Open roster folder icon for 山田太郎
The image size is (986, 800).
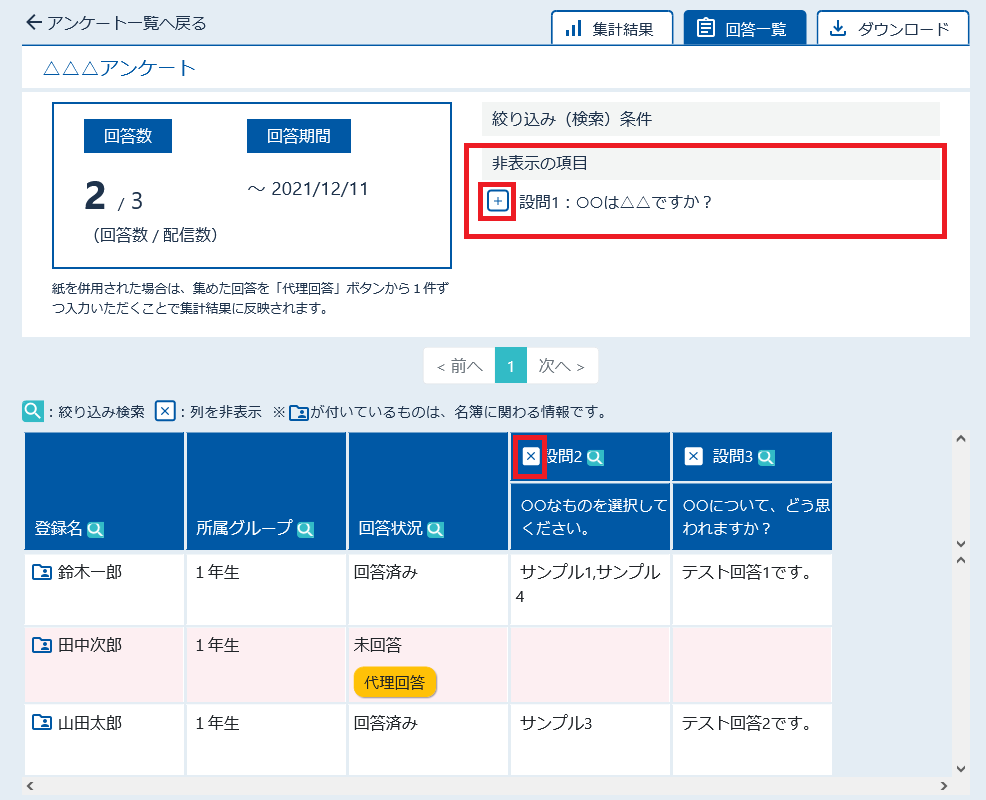pos(42,722)
